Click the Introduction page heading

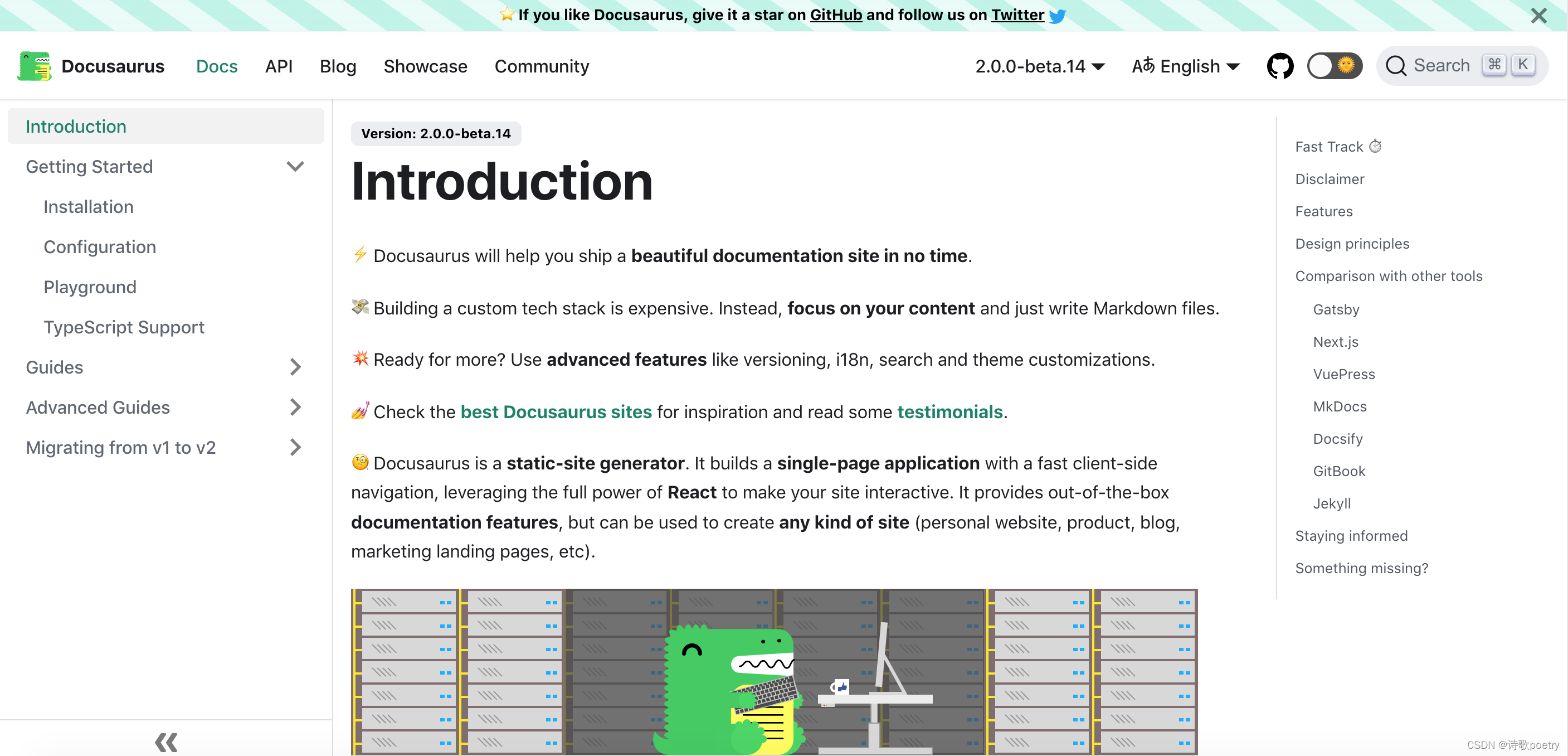(501, 182)
